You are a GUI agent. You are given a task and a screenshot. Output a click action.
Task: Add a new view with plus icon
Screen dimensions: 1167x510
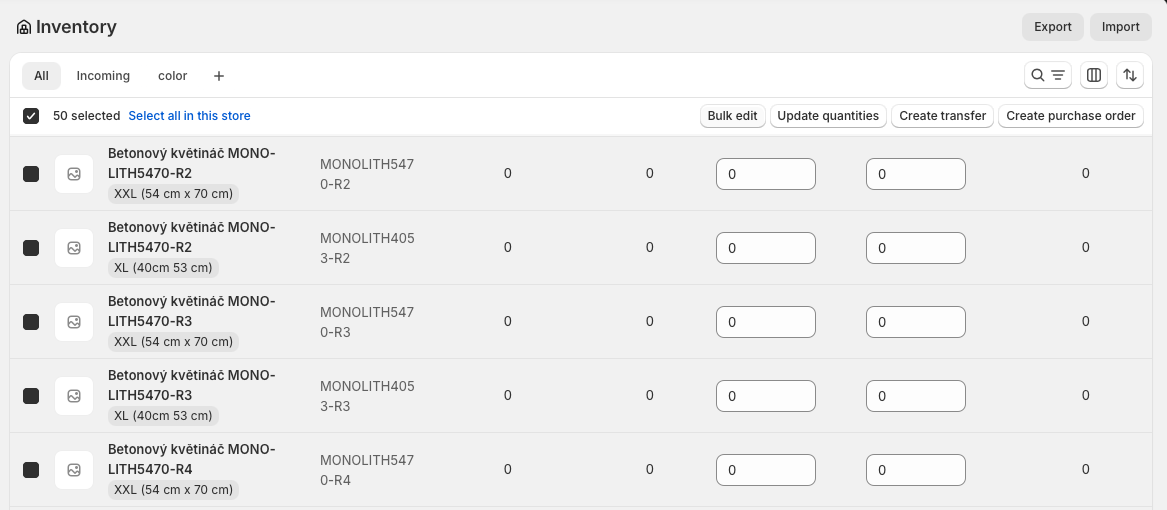[x=219, y=76]
